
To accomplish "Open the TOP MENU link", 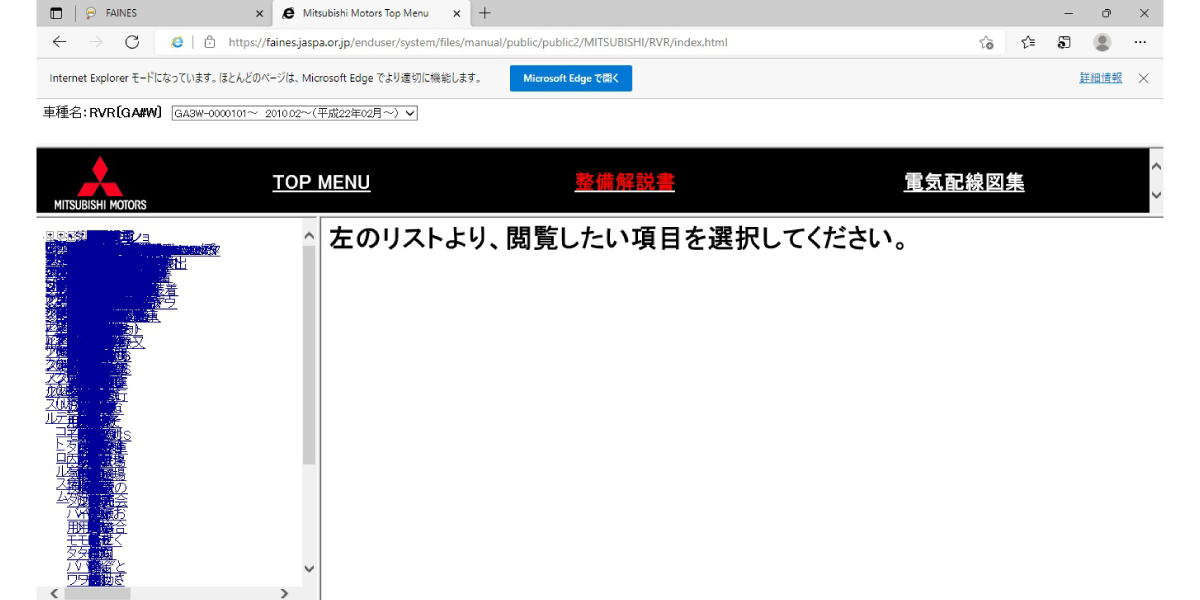I will coord(321,182).
